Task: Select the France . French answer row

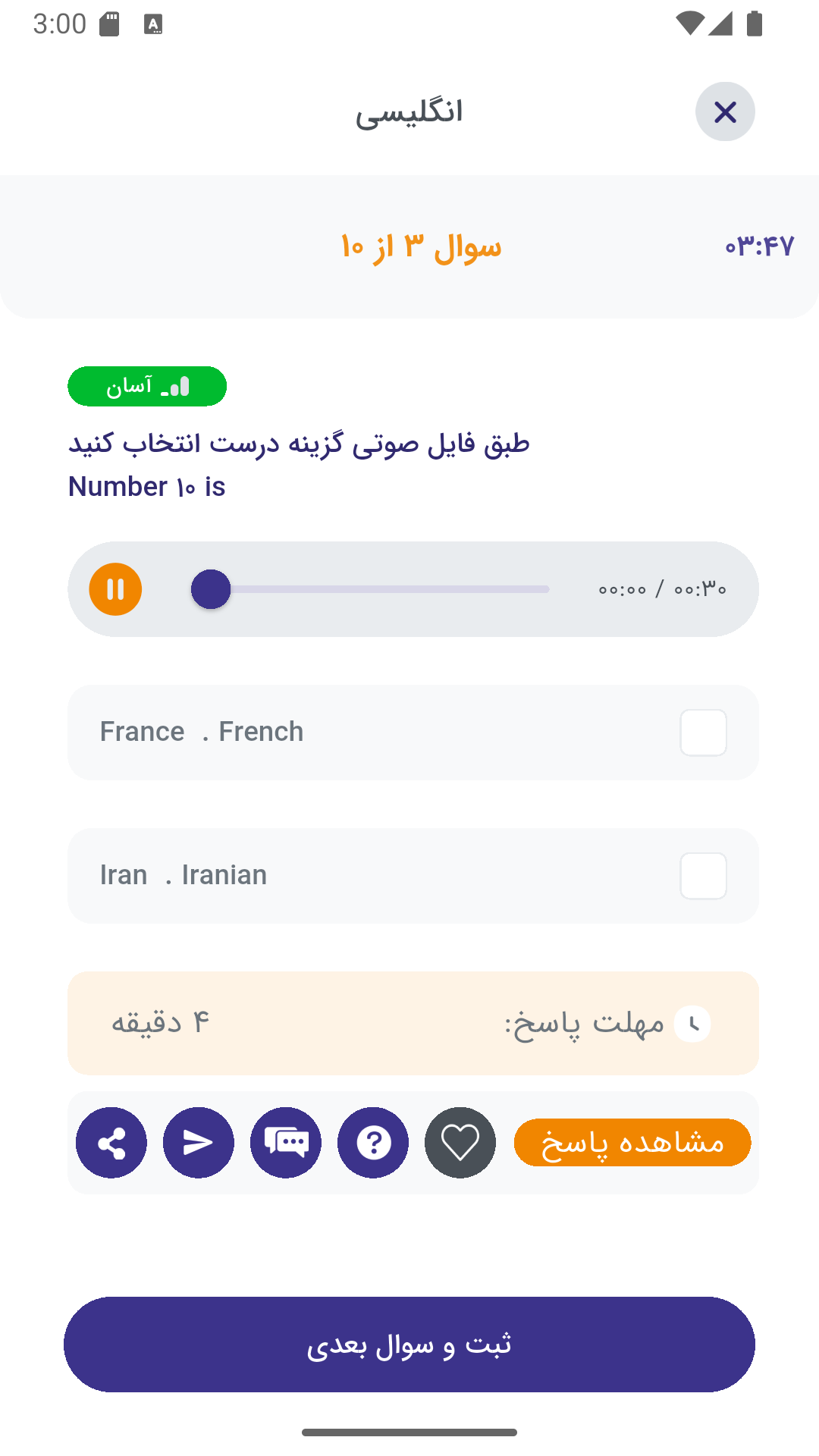Action: click(x=379, y=733)
